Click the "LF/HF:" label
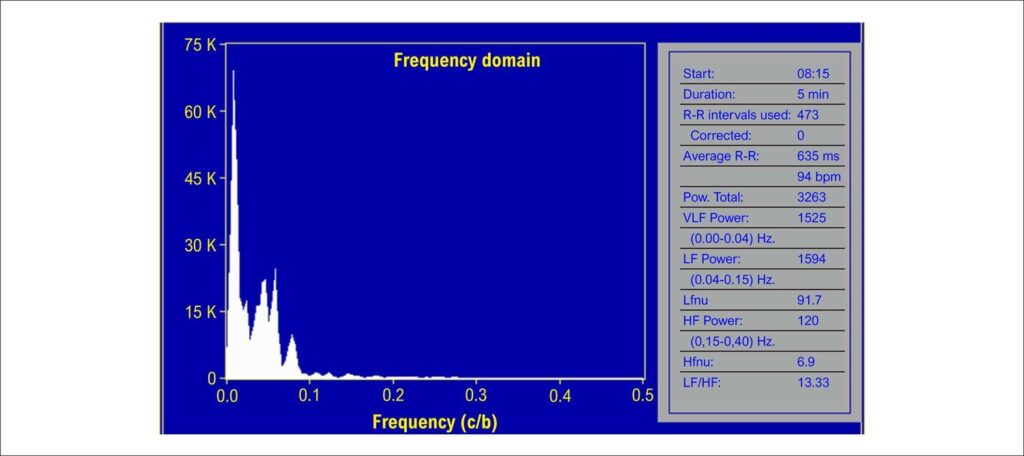This screenshot has height=456, width=1024. pyautogui.click(x=701, y=383)
